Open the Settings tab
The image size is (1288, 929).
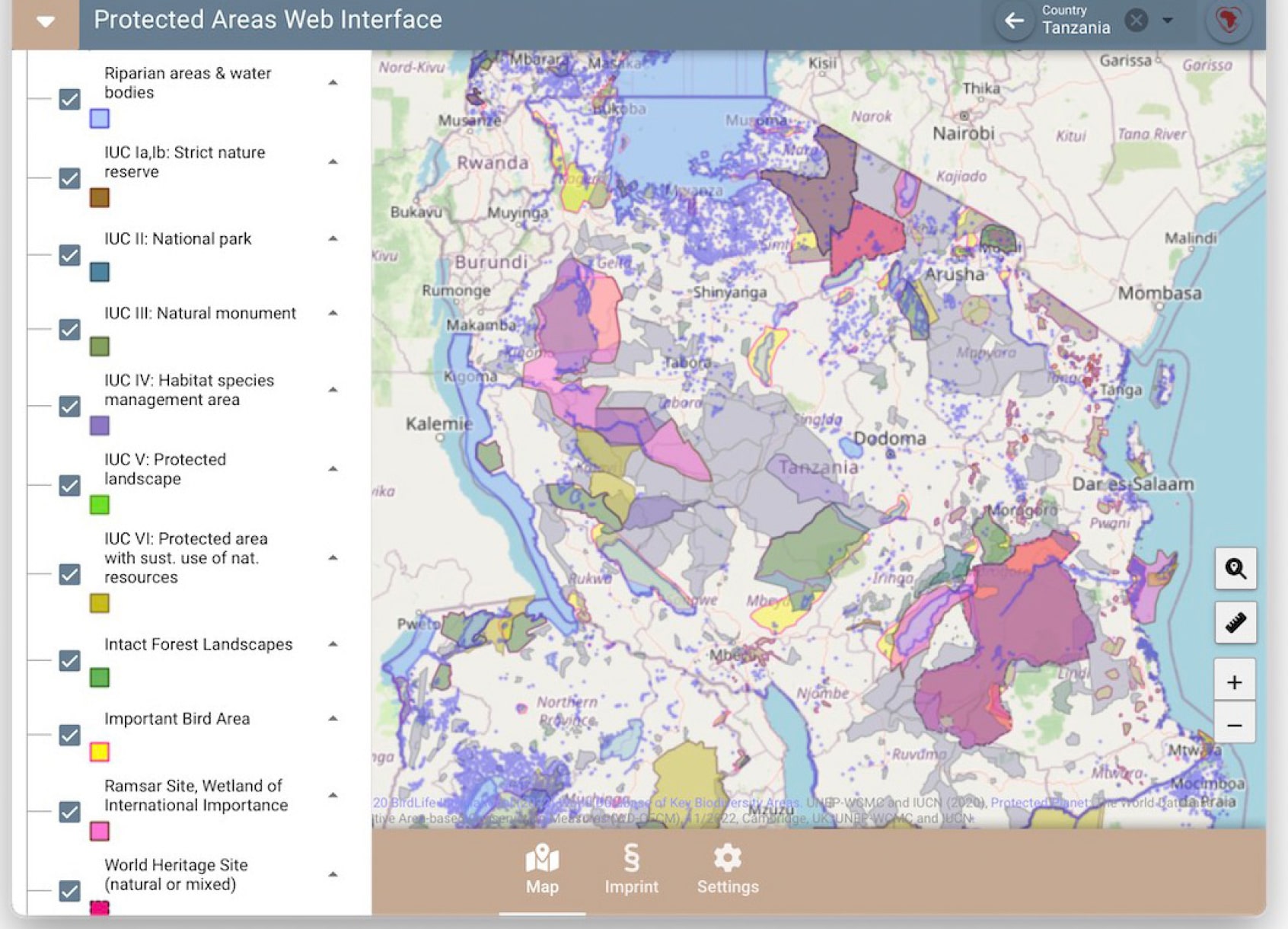pos(728,870)
